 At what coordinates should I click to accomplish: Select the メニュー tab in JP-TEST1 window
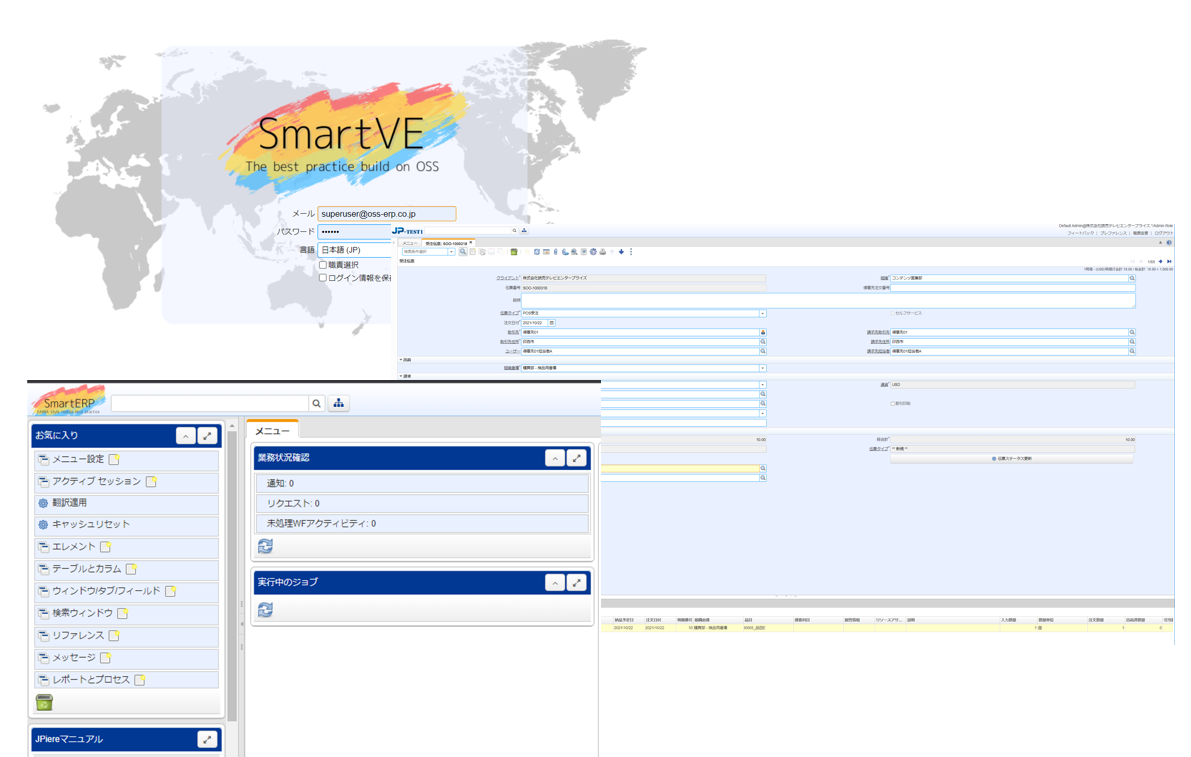pyautogui.click(x=409, y=243)
